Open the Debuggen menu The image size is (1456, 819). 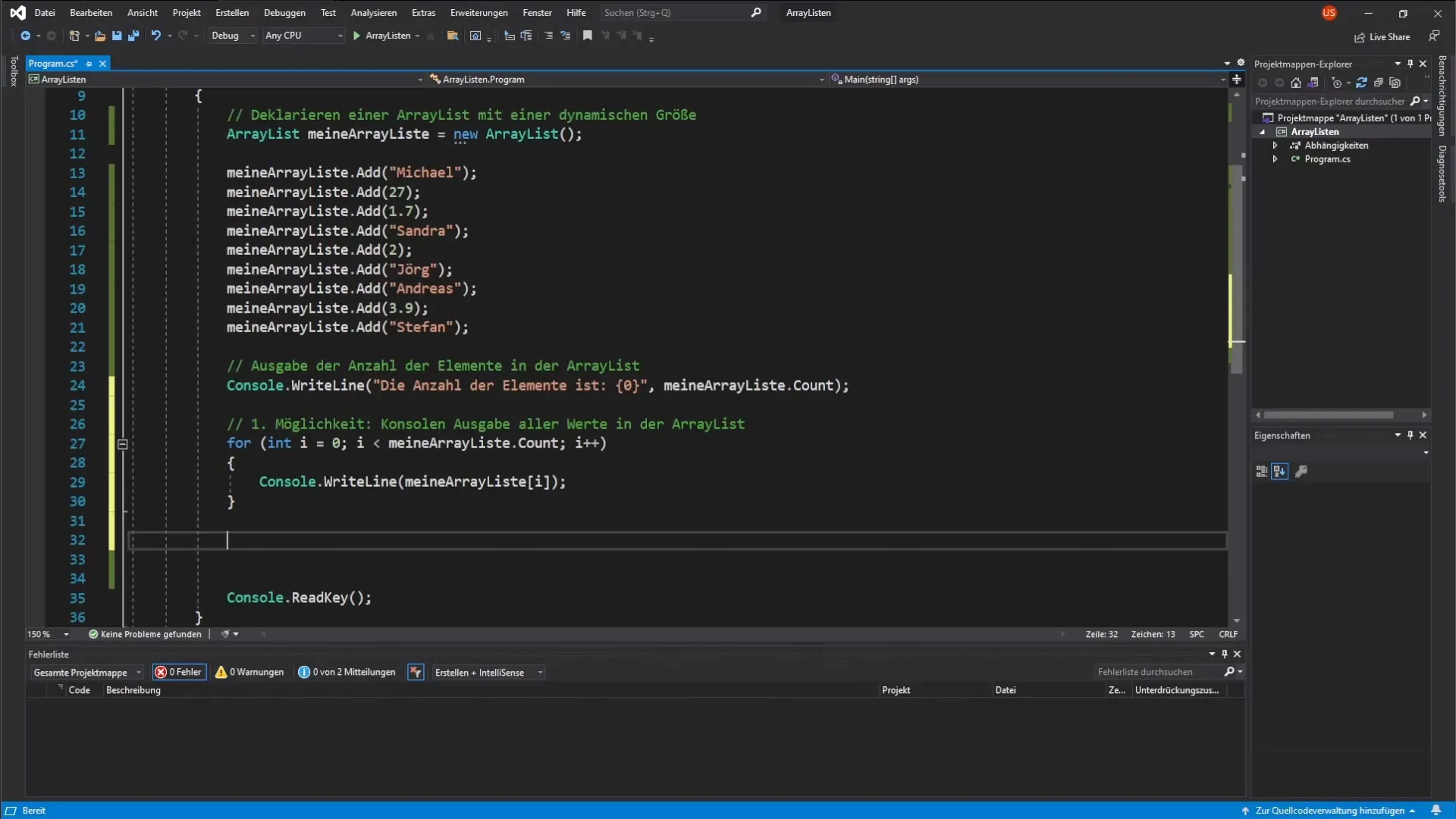284,13
